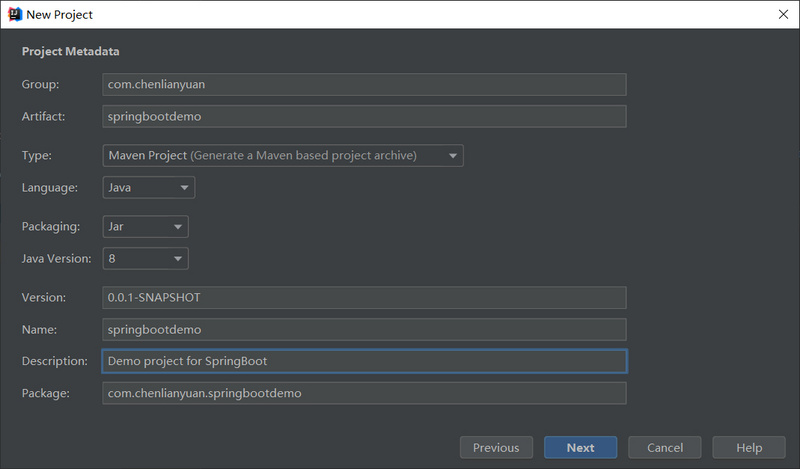800x469 pixels.
Task: Click the Java Version dropdown arrow
Action: click(178, 260)
